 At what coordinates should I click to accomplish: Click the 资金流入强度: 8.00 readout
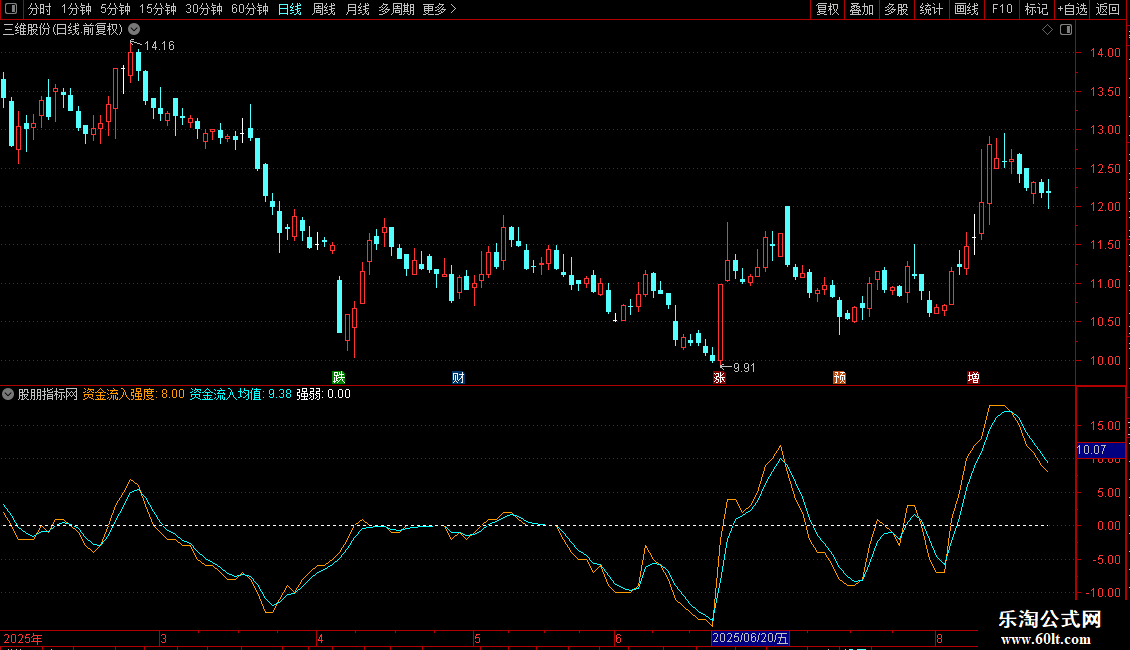click(x=133, y=394)
